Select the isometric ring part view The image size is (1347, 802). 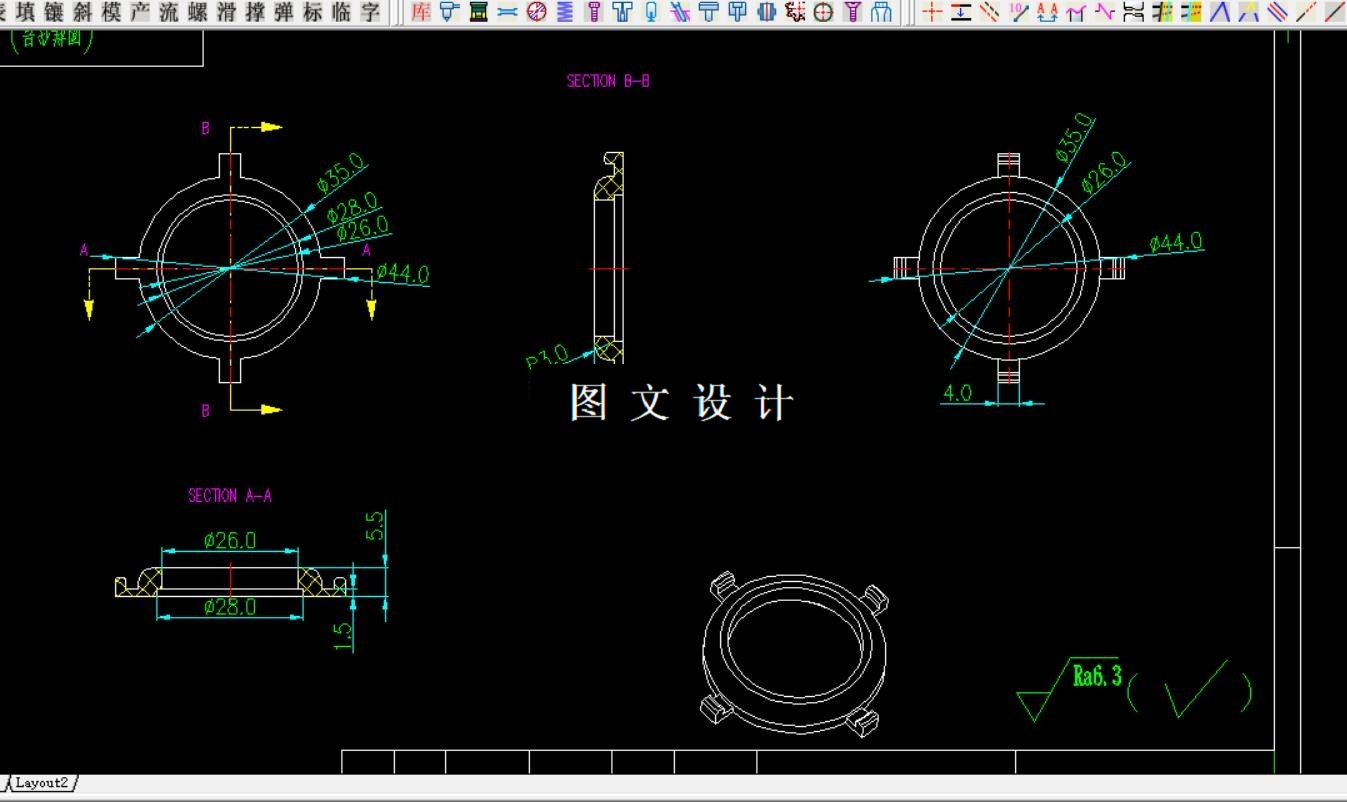point(796,654)
